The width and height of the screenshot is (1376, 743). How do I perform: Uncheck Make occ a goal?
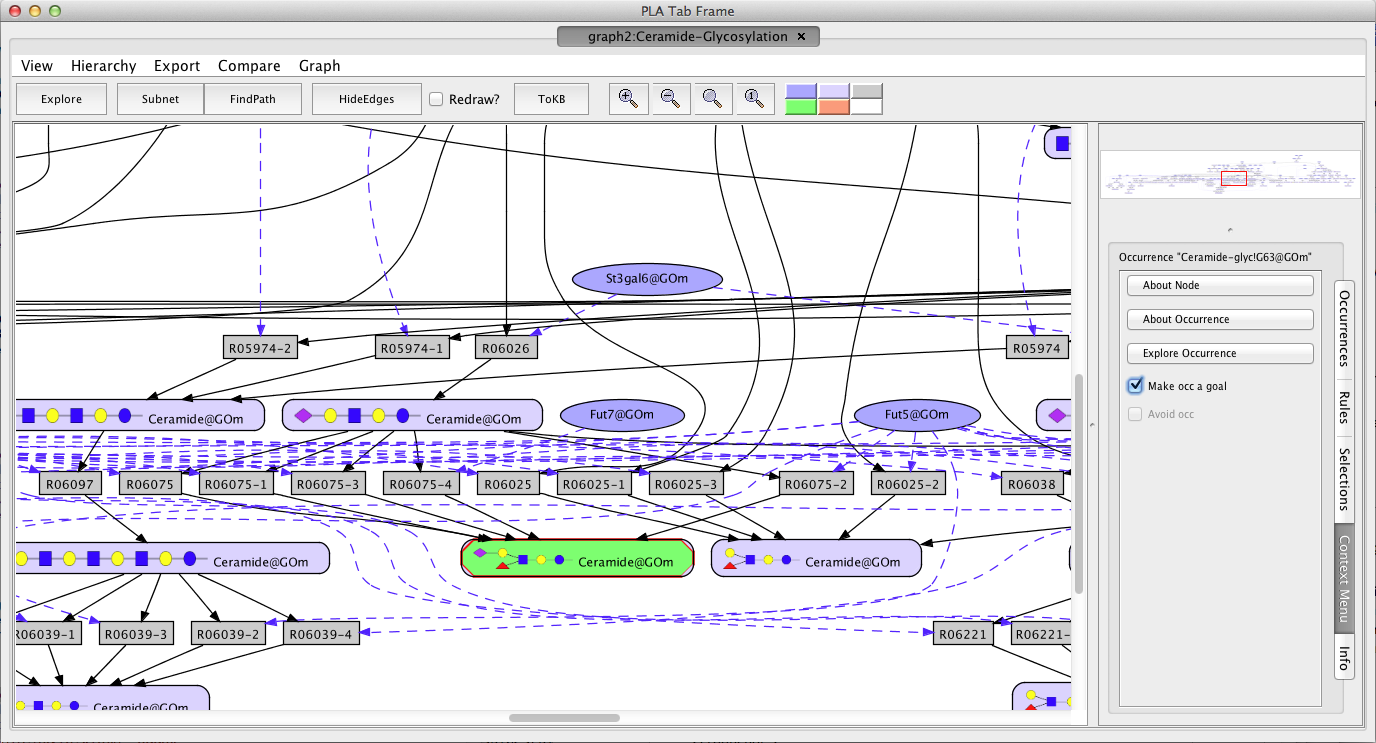[1135, 386]
